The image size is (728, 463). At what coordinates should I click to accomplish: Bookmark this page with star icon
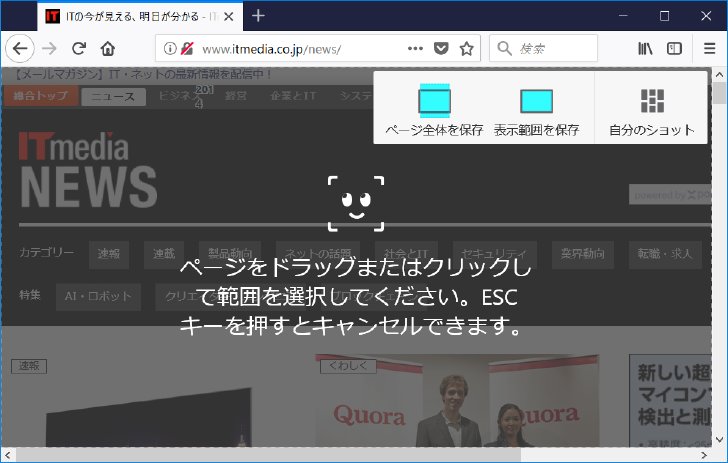[x=466, y=48]
